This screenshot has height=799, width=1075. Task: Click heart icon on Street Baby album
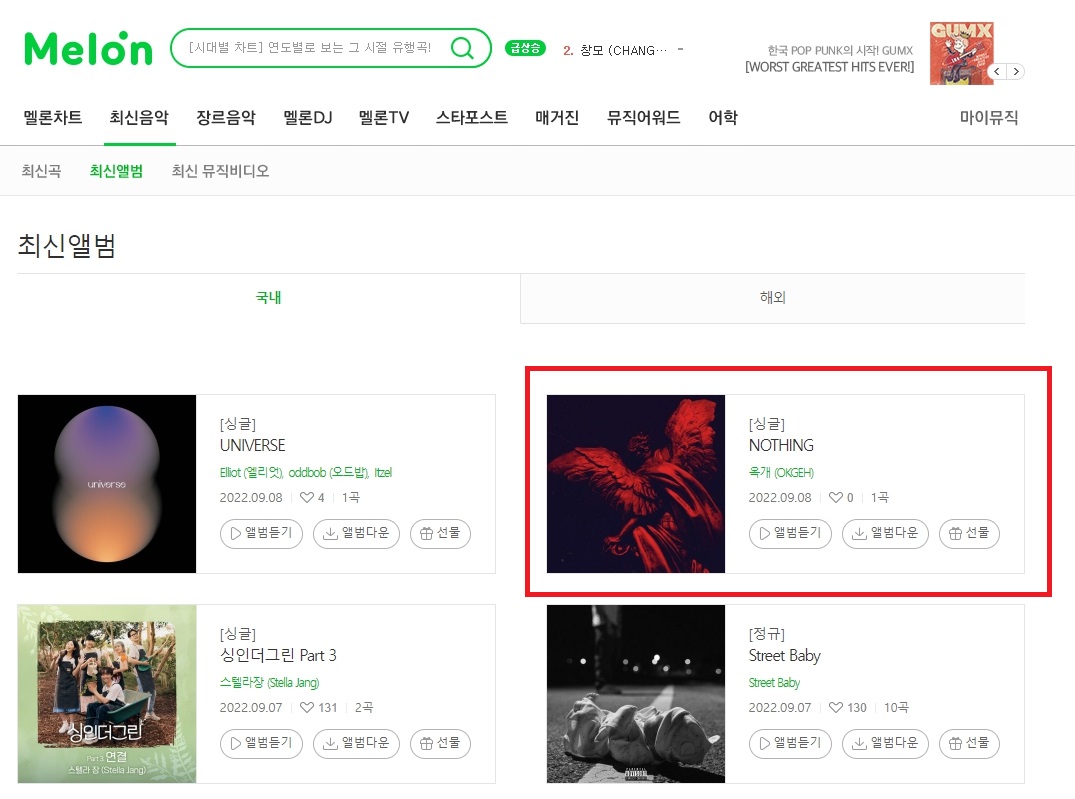tap(836, 707)
